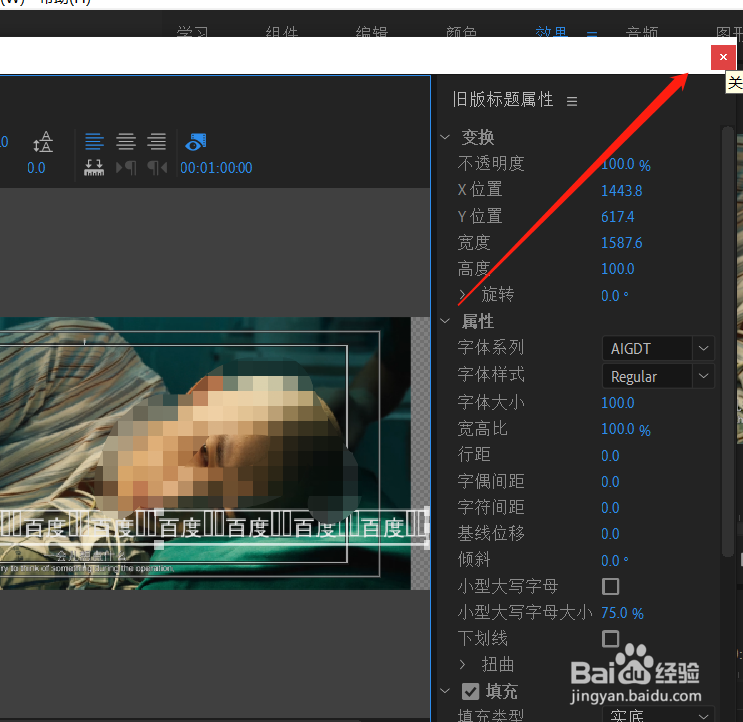Screen dimensions: 743x722
Task: Switch to the 效果 workspace tab
Action: pyautogui.click(x=551, y=32)
